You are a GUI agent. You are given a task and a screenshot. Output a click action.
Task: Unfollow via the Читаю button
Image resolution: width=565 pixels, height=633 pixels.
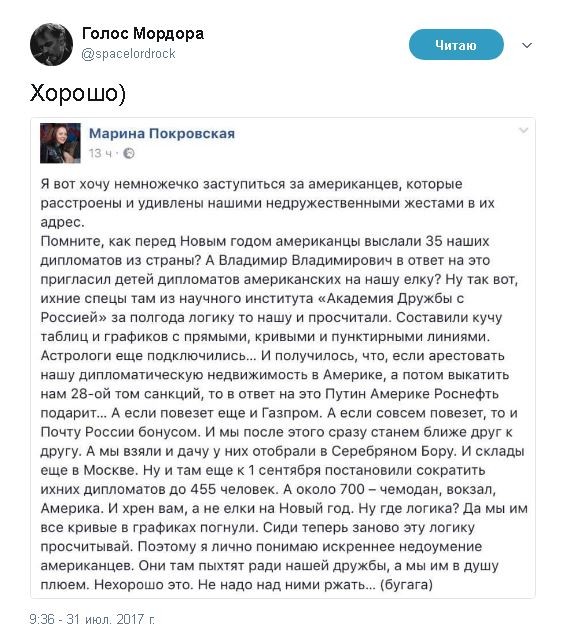[456, 45]
